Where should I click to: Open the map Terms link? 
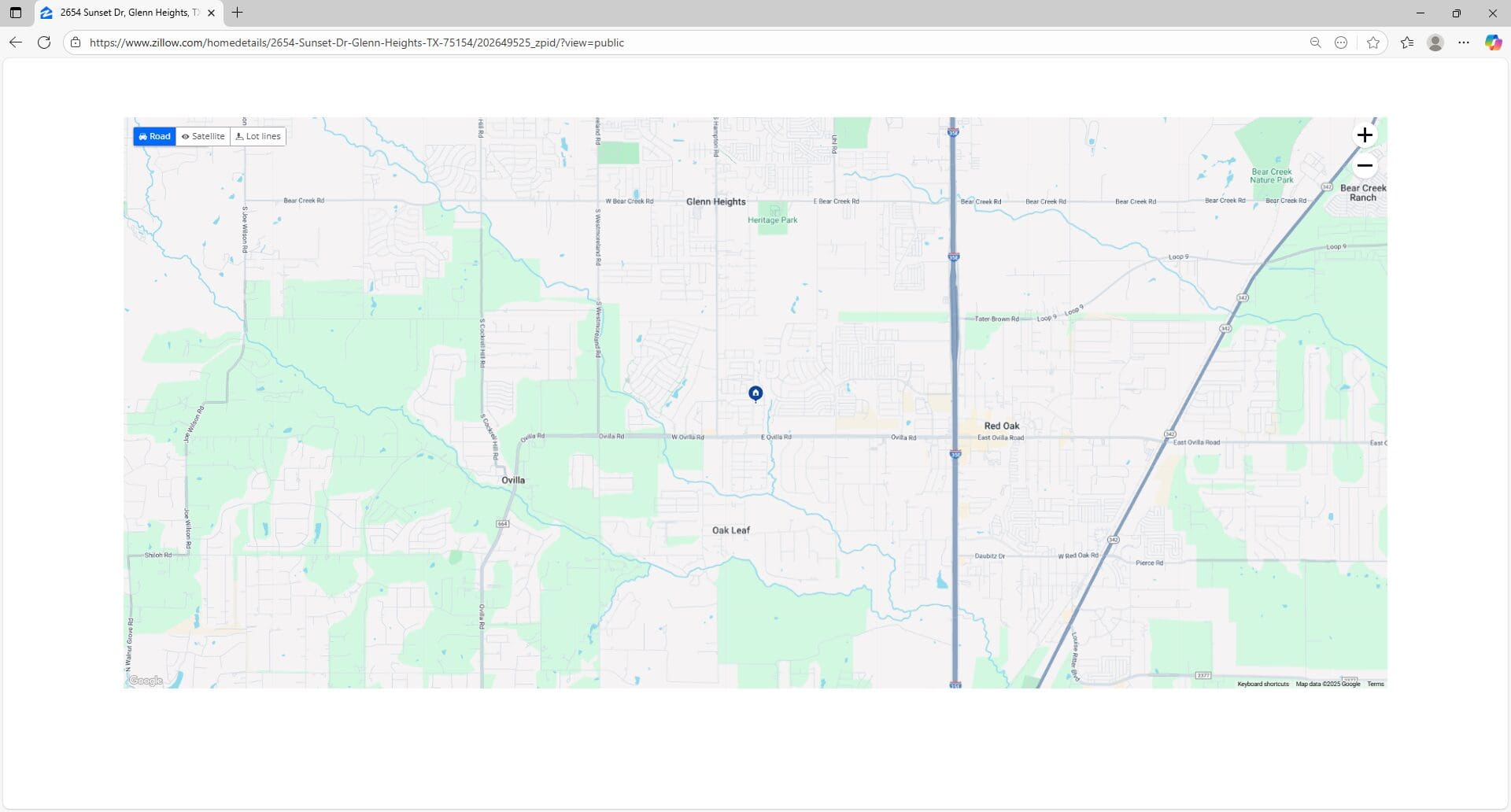click(1375, 684)
